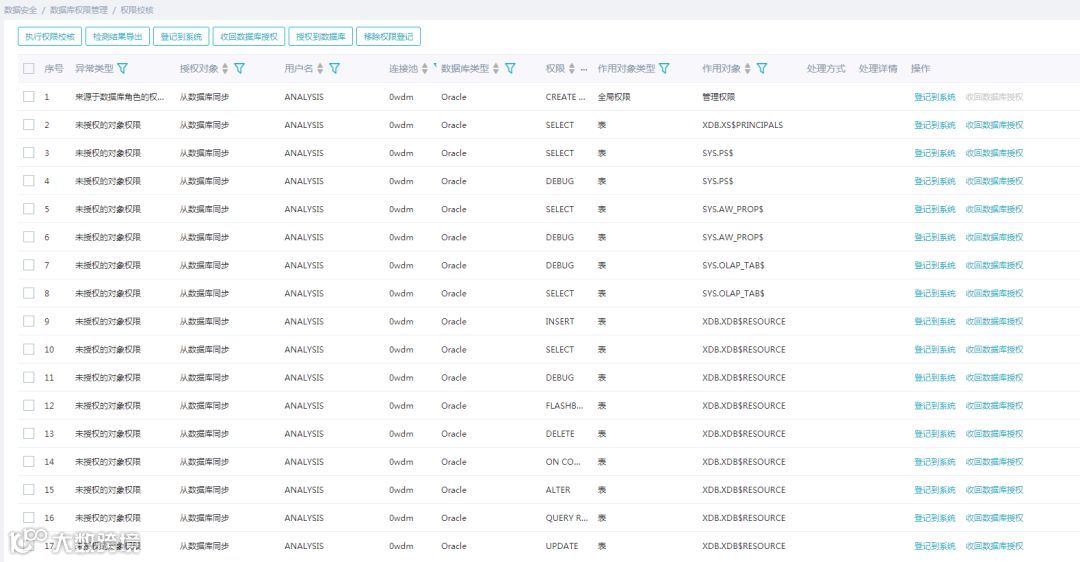Open 权限校核 in the breadcrumb
Screen dimensions: 1080x562
click(x=137, y=10)
